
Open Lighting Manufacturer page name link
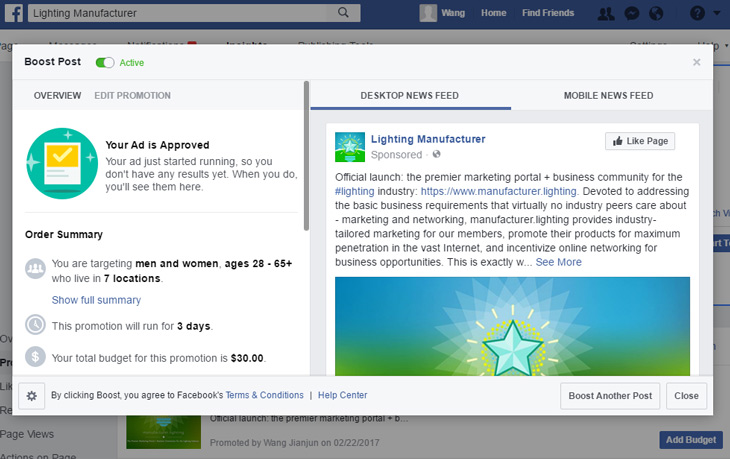click(428, 139)
